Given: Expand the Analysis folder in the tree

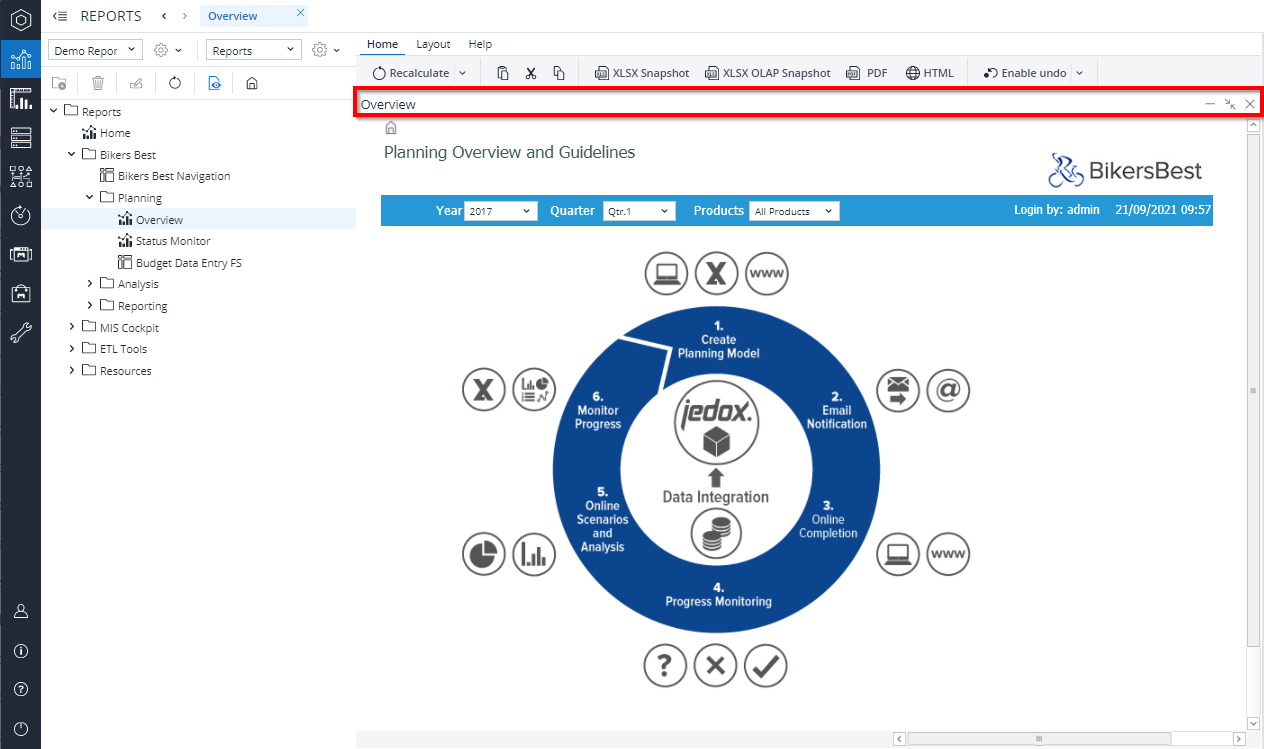Looking at the screenshot, I should [x=90, y=284].
